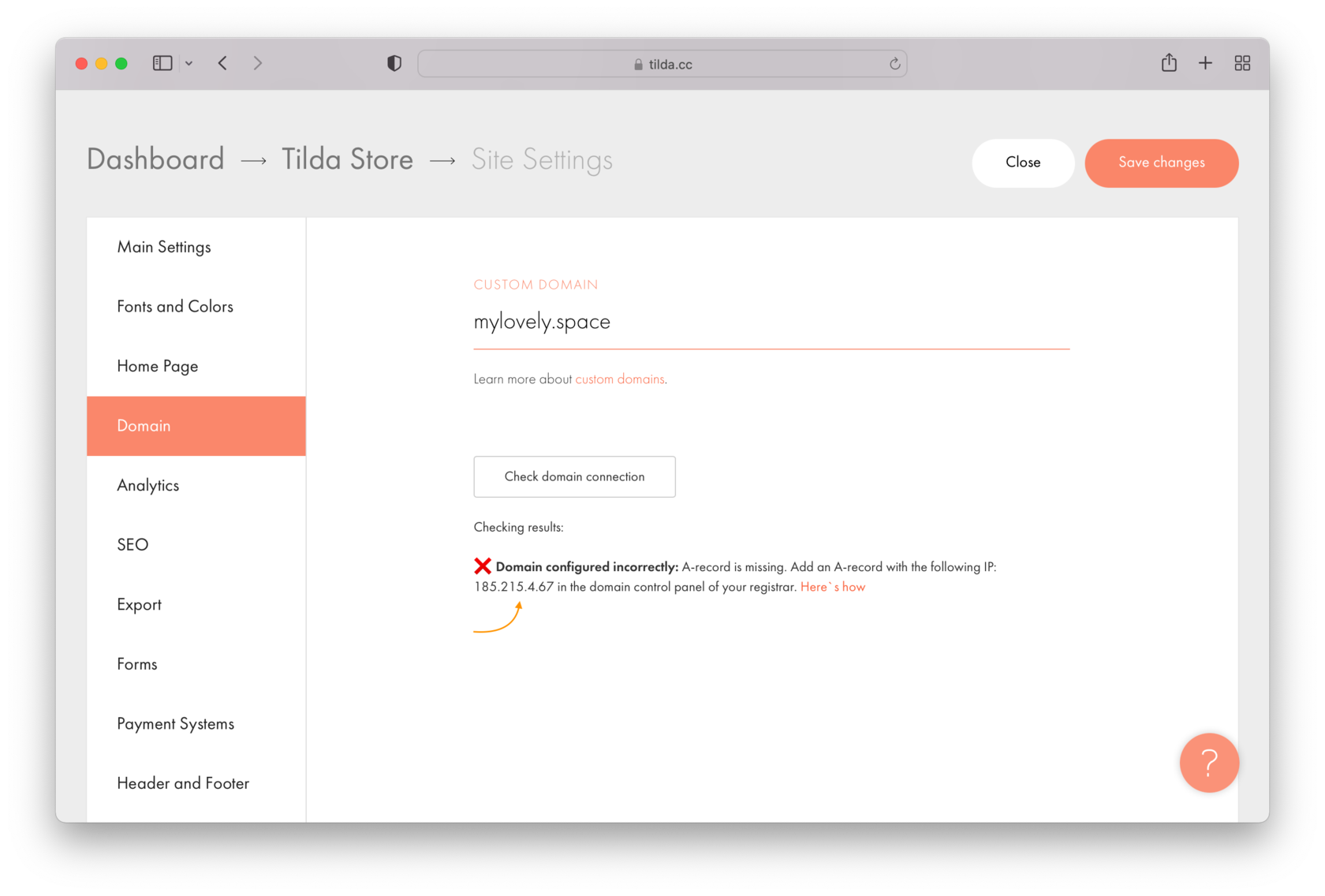Select the Payment Systems section

tap(175, 723)
